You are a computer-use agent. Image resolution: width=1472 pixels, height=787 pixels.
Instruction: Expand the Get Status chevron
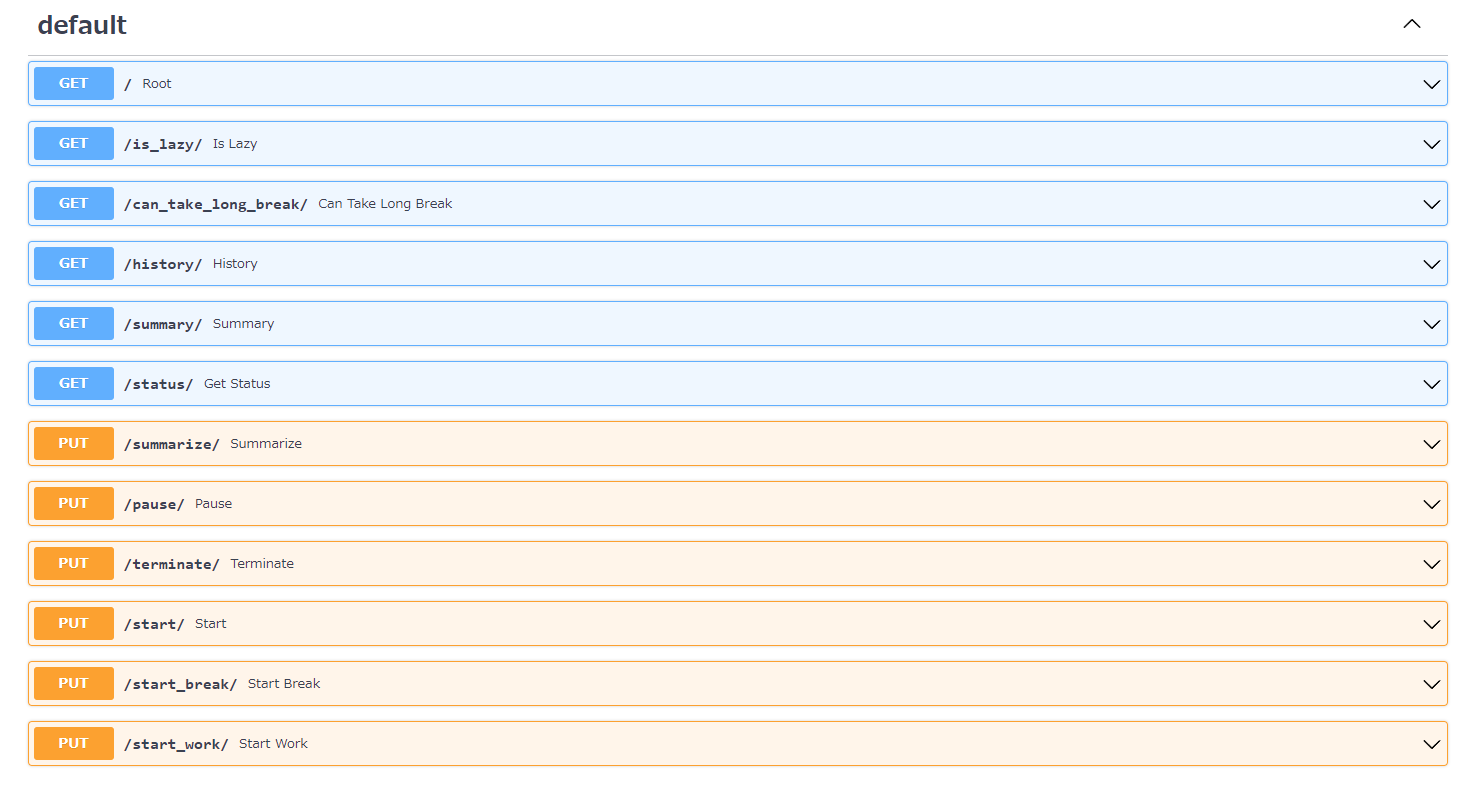pos(1431,384)
